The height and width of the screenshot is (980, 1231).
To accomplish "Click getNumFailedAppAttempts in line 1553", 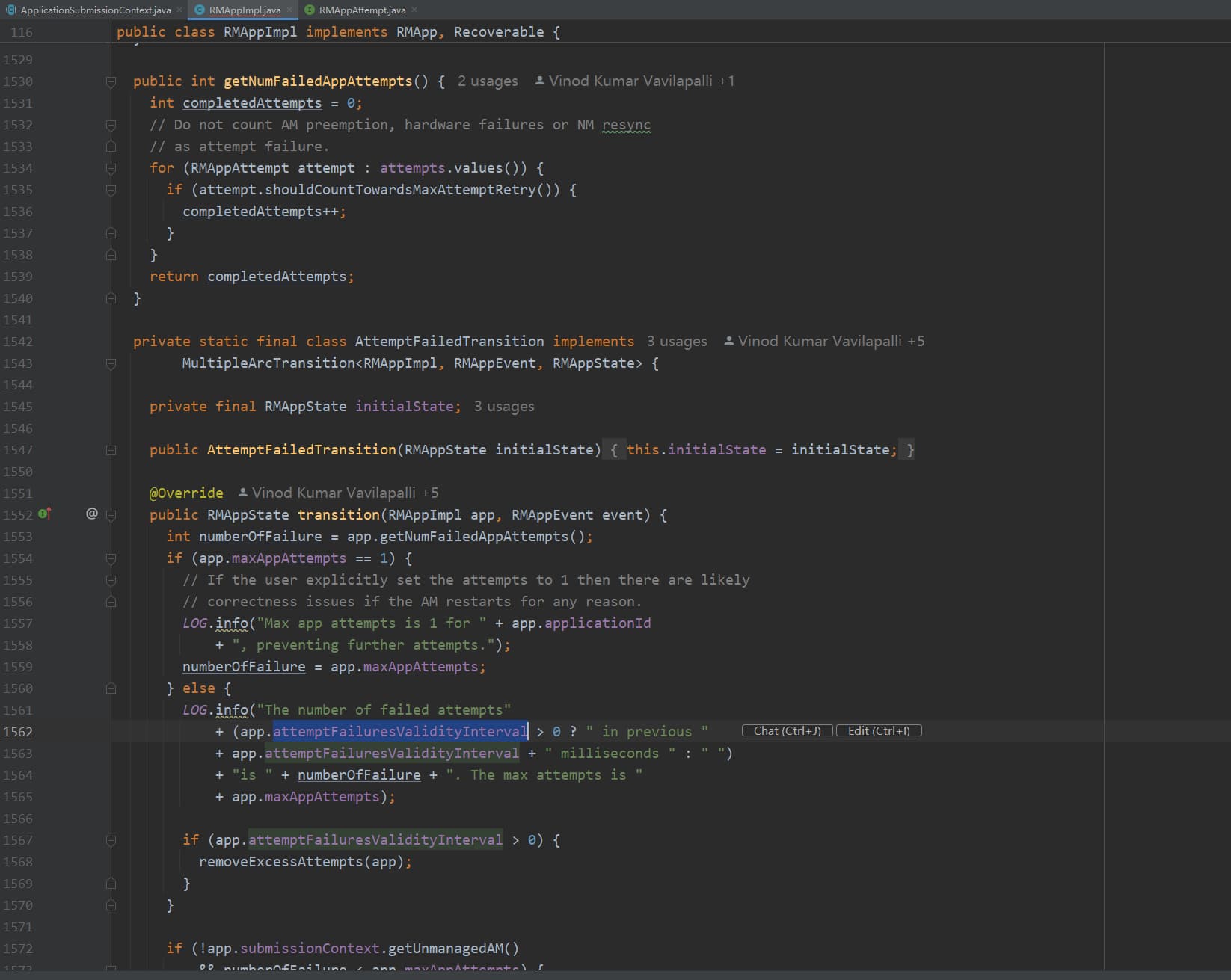I will click(x=474, y=537).
